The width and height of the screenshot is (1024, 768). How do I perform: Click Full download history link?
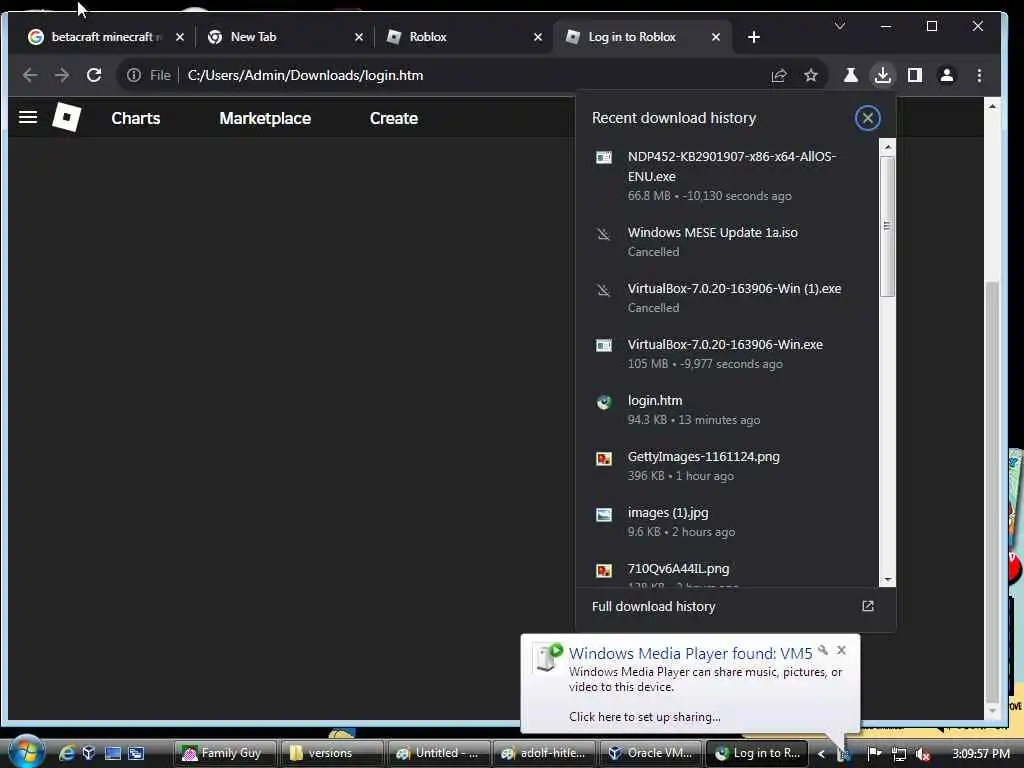pyautogui.click(x=653, y=607)
